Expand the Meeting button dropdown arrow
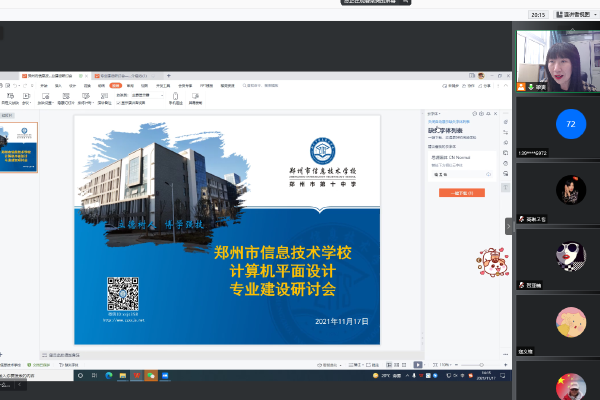The height and width of the screenshot is (400, 600). click(x=30, y=103)
